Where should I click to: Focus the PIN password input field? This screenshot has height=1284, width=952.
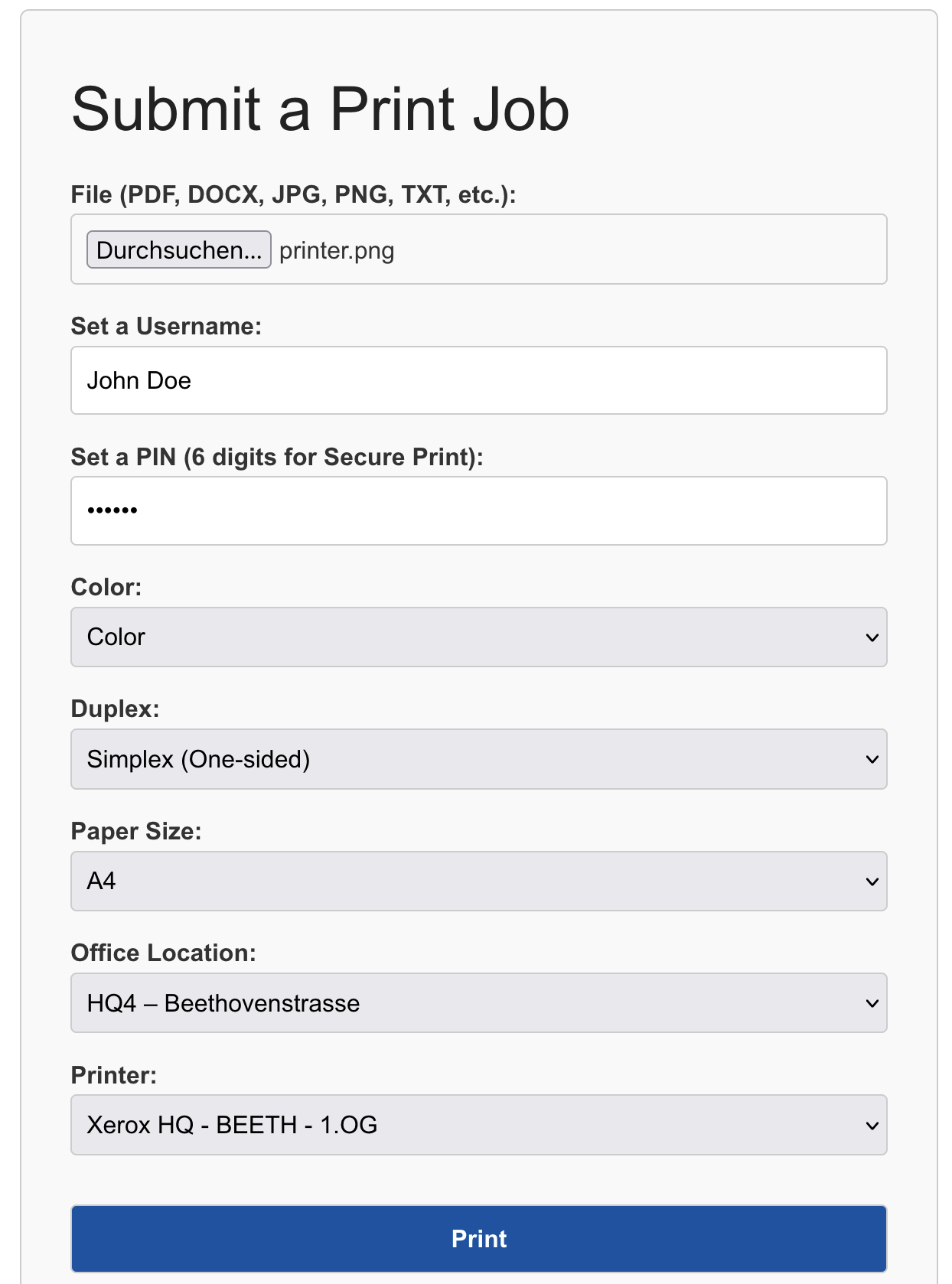click(x=478, y=510)
